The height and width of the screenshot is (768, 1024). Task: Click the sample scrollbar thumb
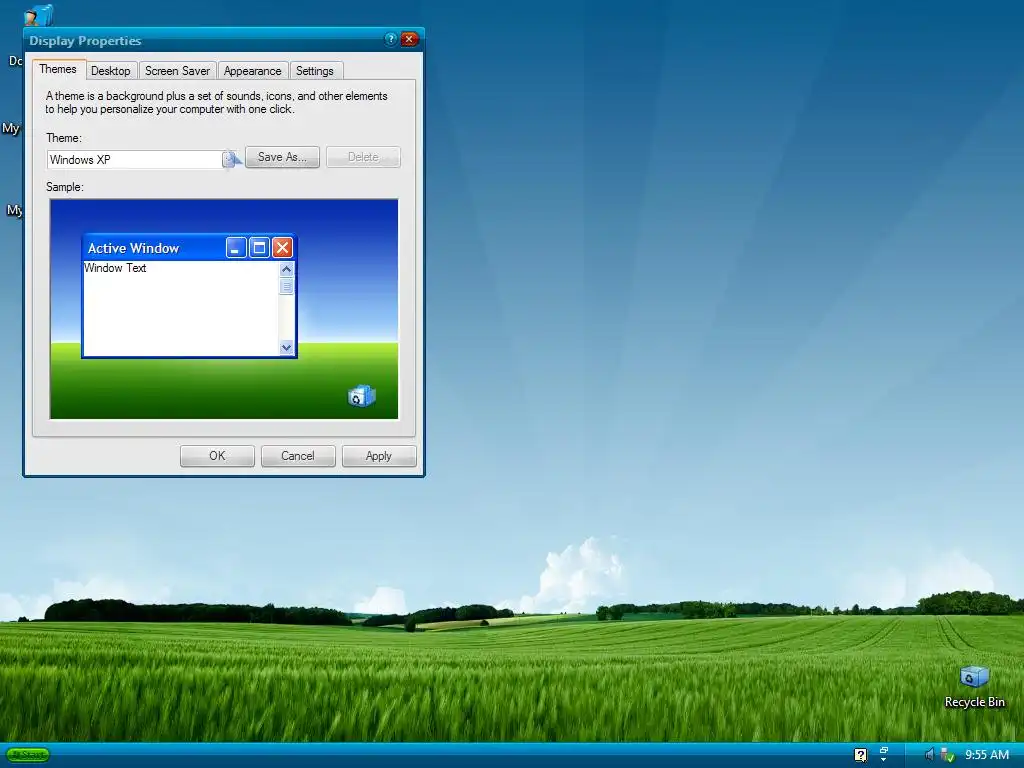(x=286, y=286)
